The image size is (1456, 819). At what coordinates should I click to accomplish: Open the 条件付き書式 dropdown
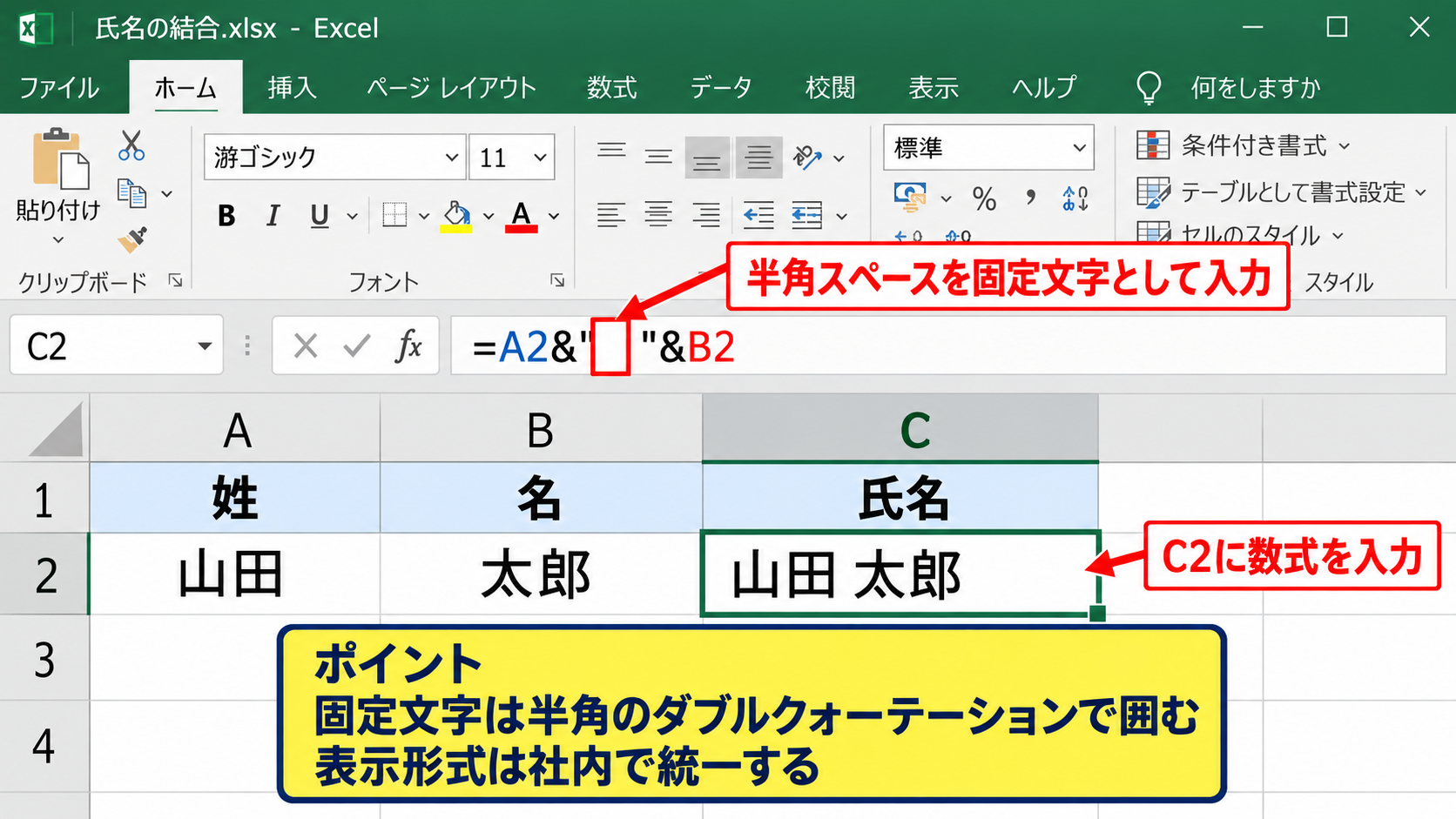1244,145
